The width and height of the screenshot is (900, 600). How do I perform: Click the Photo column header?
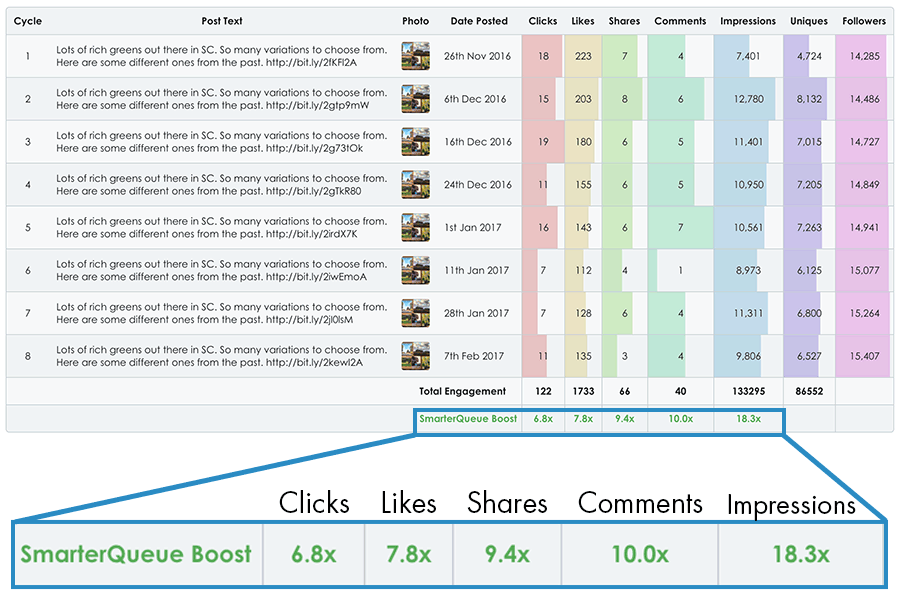(x=416, y=21)
